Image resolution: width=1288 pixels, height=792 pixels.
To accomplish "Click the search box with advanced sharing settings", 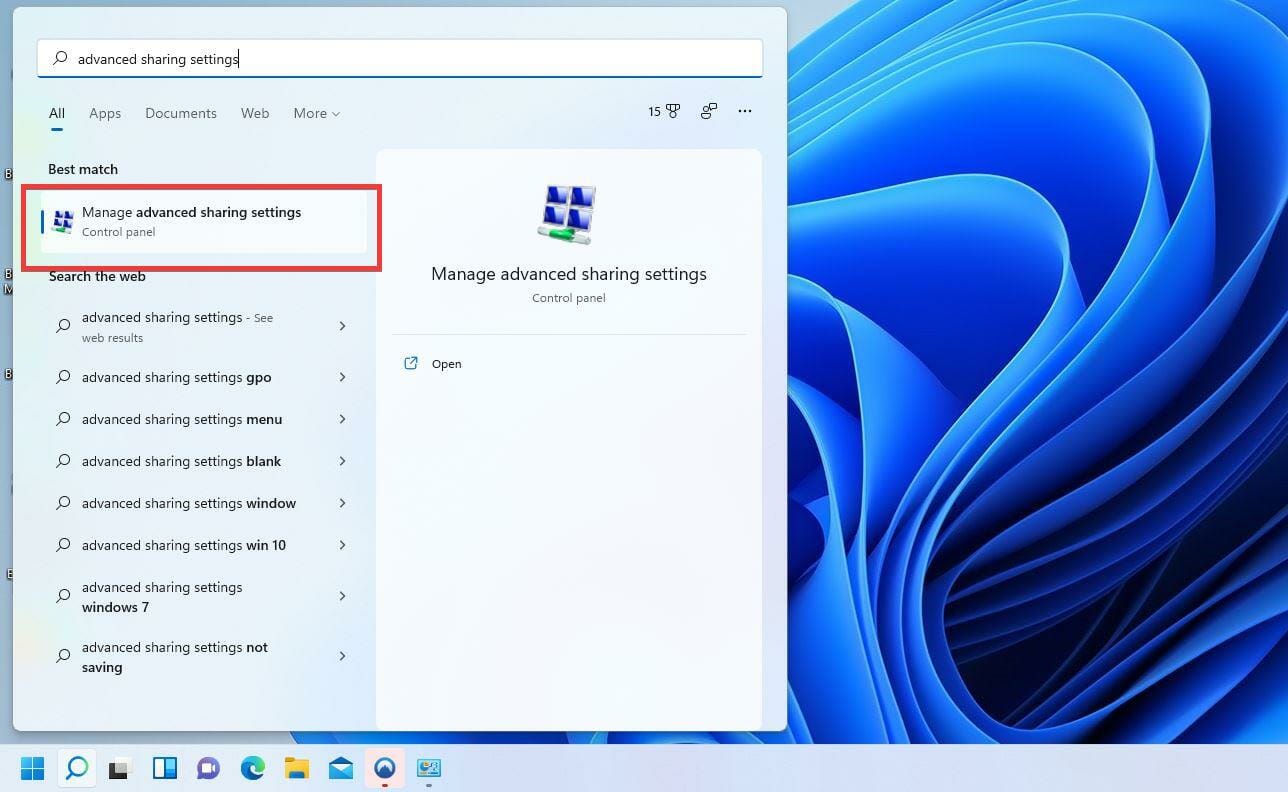I will 400,59.
